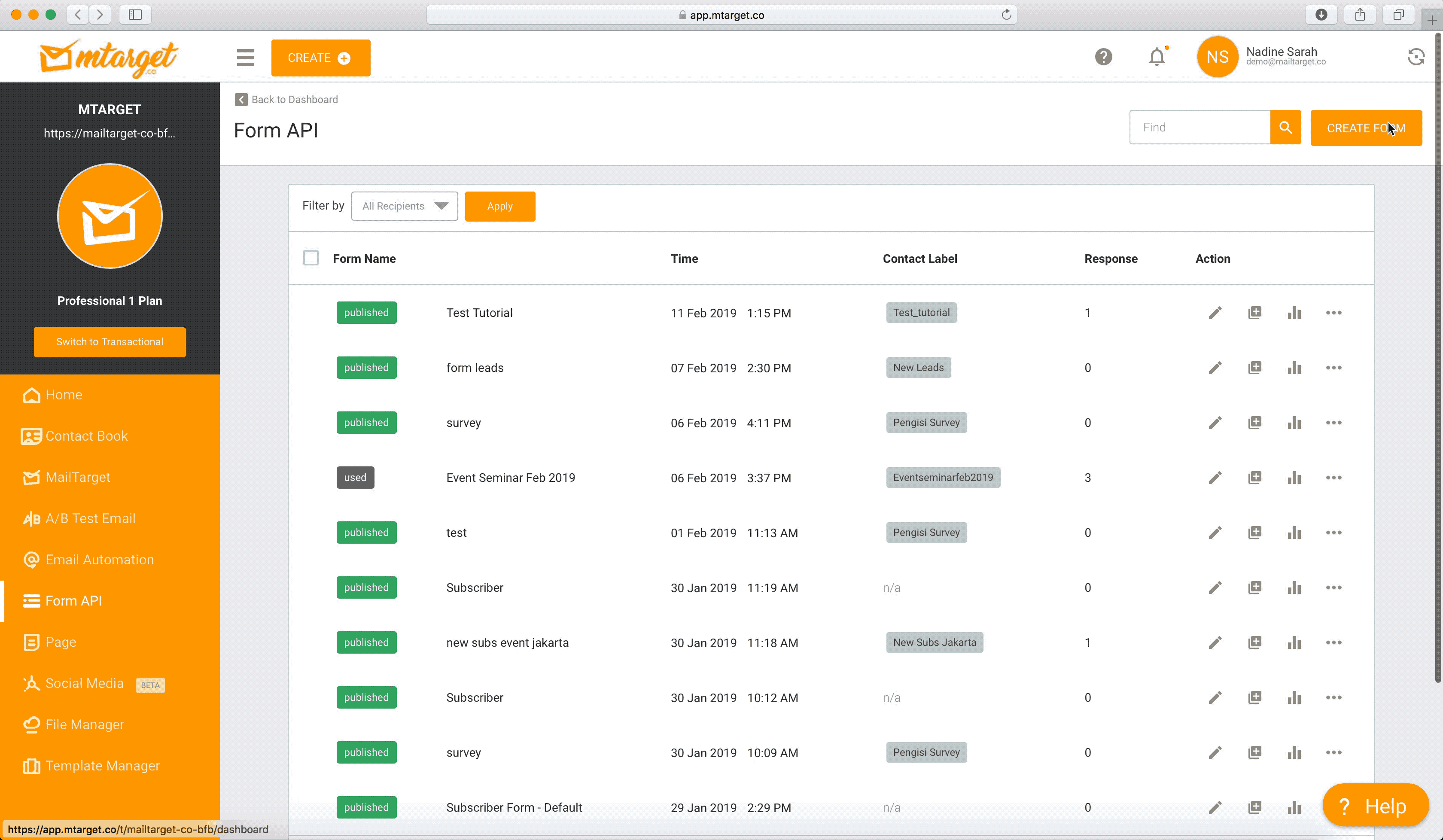This screenshot has width=1443, height=840.
Task: Open more options for the survey row
Action: pyautogui.click(x=1333, y=423)
